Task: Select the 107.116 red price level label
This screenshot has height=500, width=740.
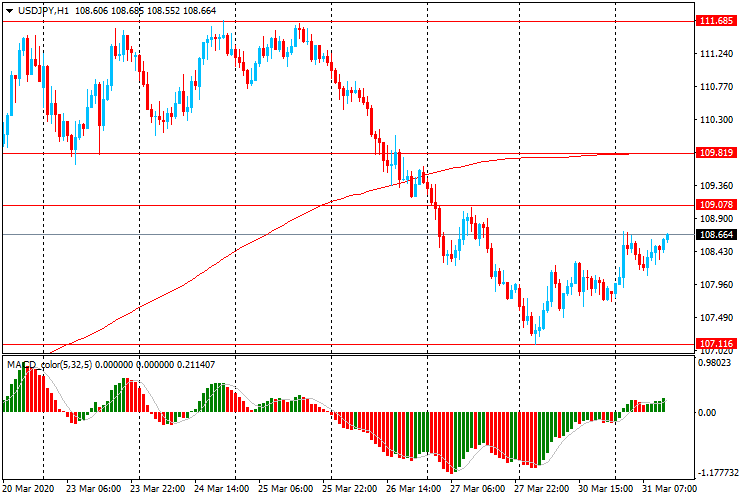Action: 716,343
